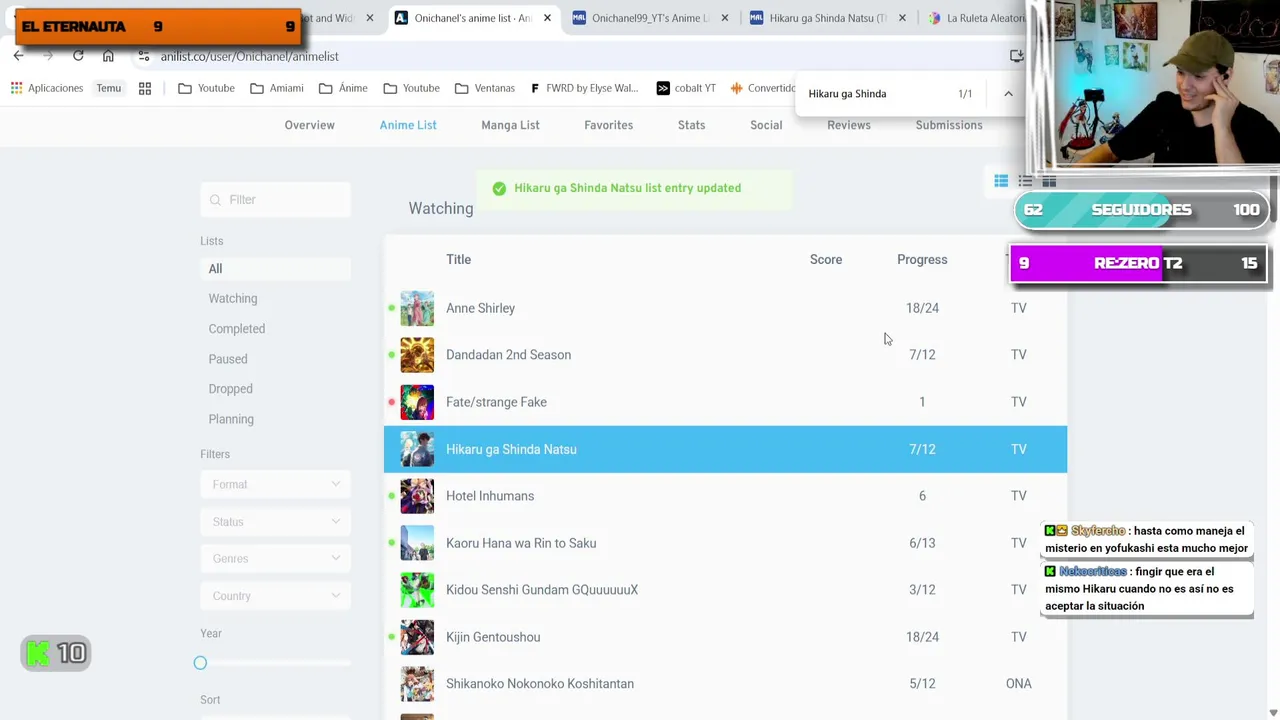Switch to compact list view icon
1280x720 pixels.
(x=1025, y=181)
